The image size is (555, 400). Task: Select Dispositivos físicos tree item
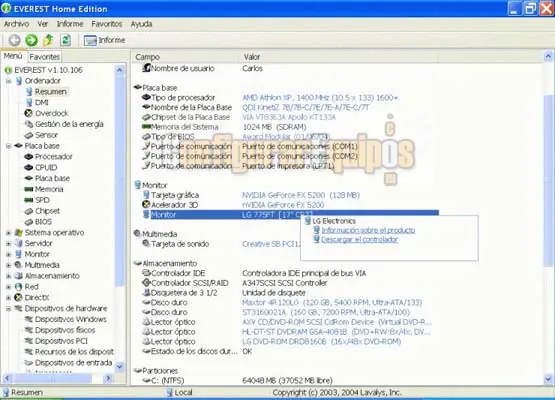coord(65,330)
